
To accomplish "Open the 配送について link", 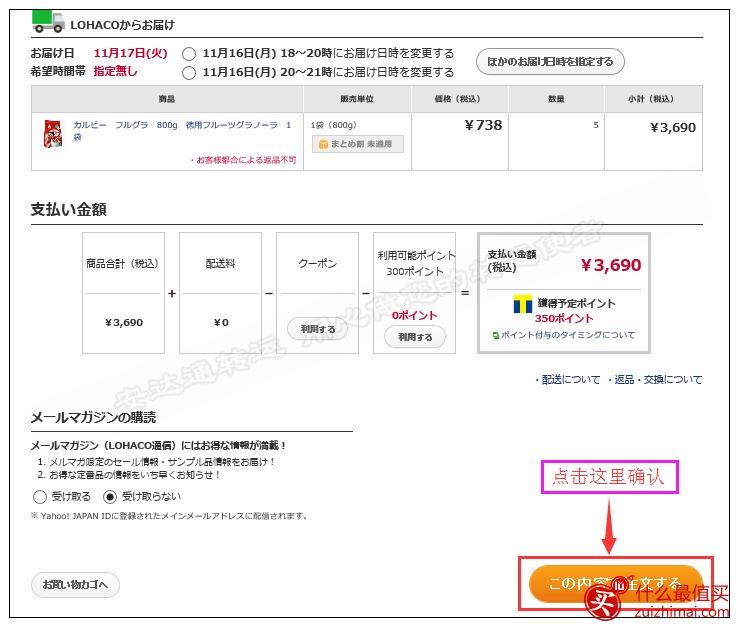I will coord(571,380).
